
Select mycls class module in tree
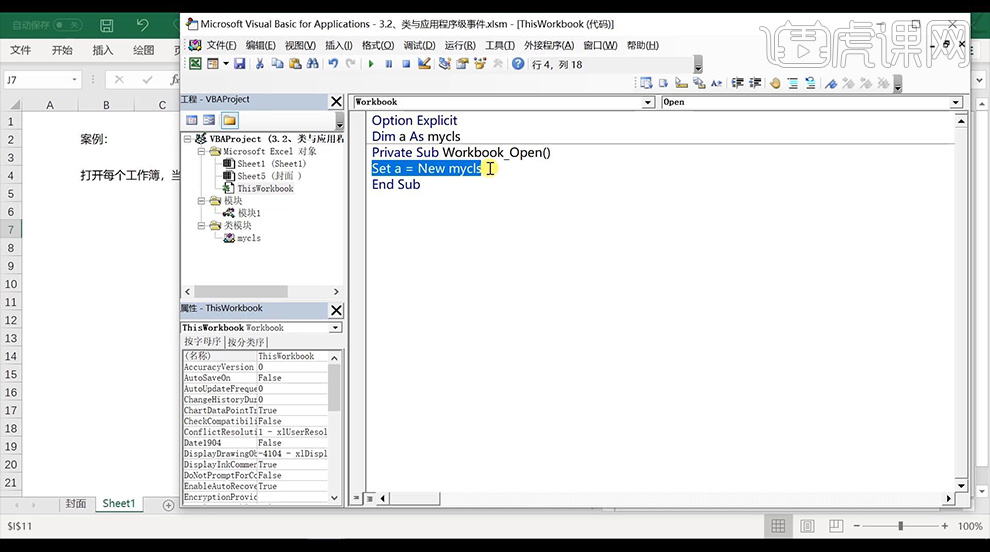(x=248, y=238)
